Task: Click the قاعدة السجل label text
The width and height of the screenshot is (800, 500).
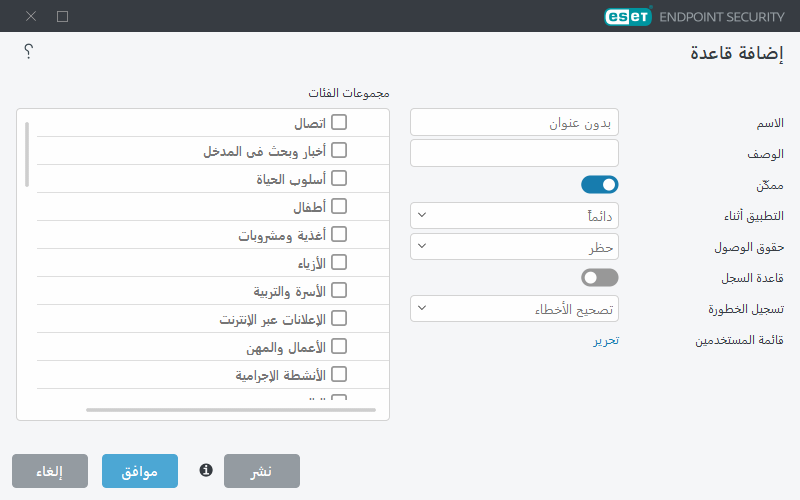Action: click(752, 278)
